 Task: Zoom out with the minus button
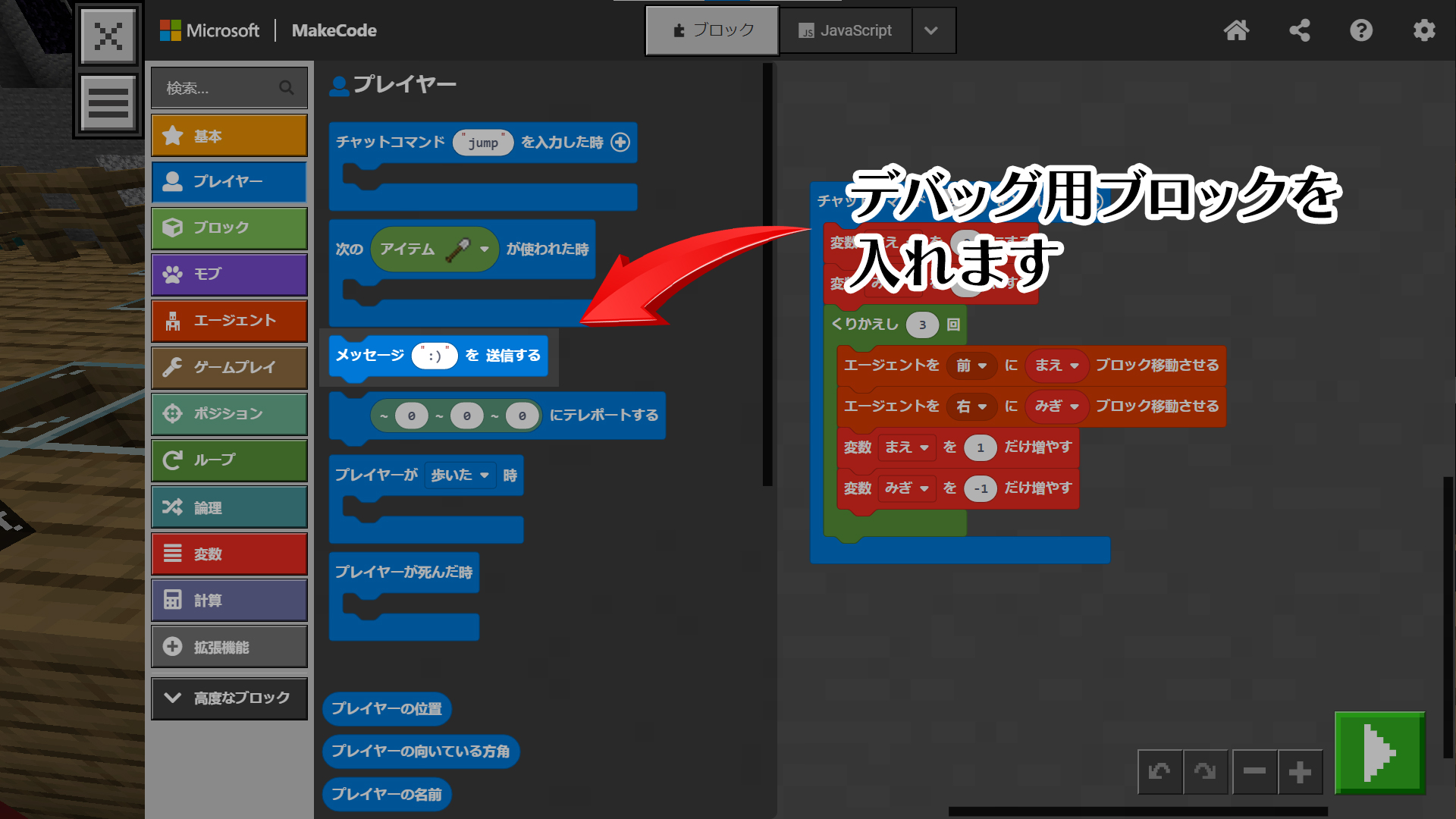(x=1254, y=772)
